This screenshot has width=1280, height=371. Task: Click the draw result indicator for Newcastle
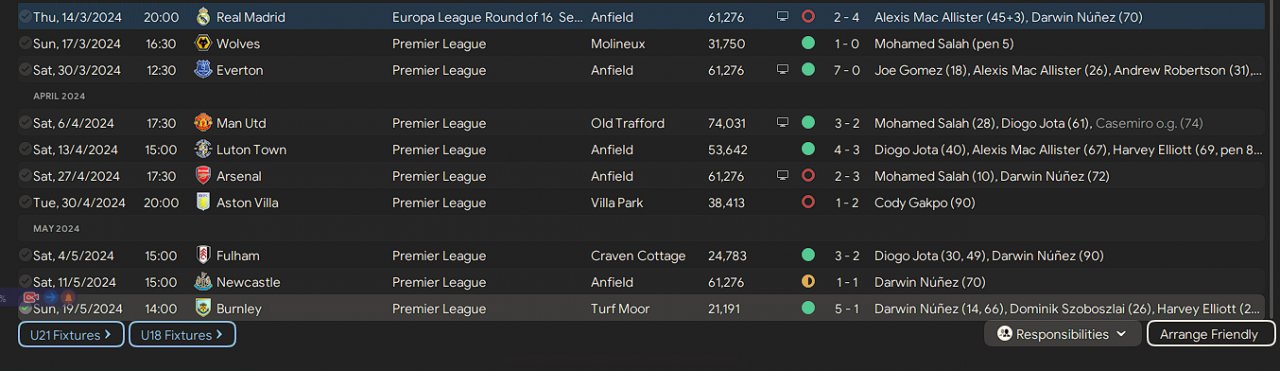(808, 282)
